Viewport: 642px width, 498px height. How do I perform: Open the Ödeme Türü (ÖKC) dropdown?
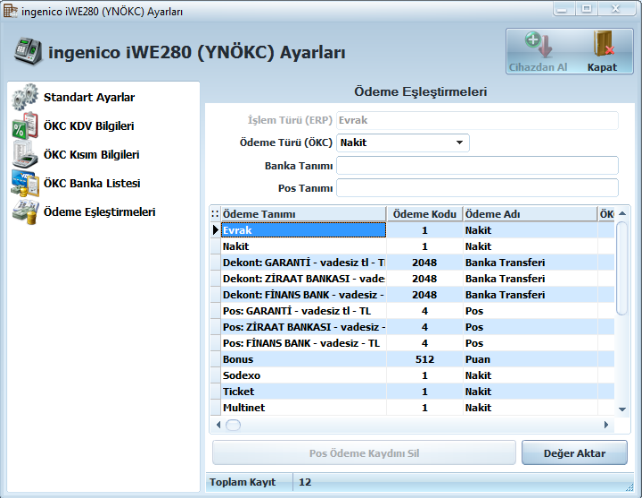click(403, 143)
